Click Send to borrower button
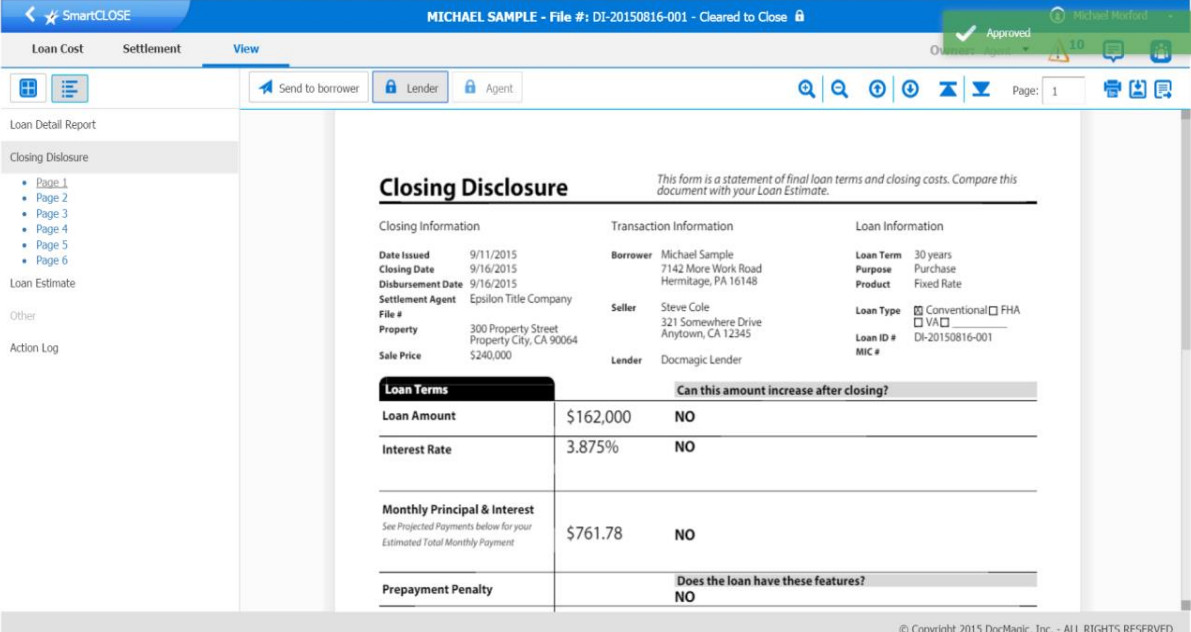 (309, 88)
